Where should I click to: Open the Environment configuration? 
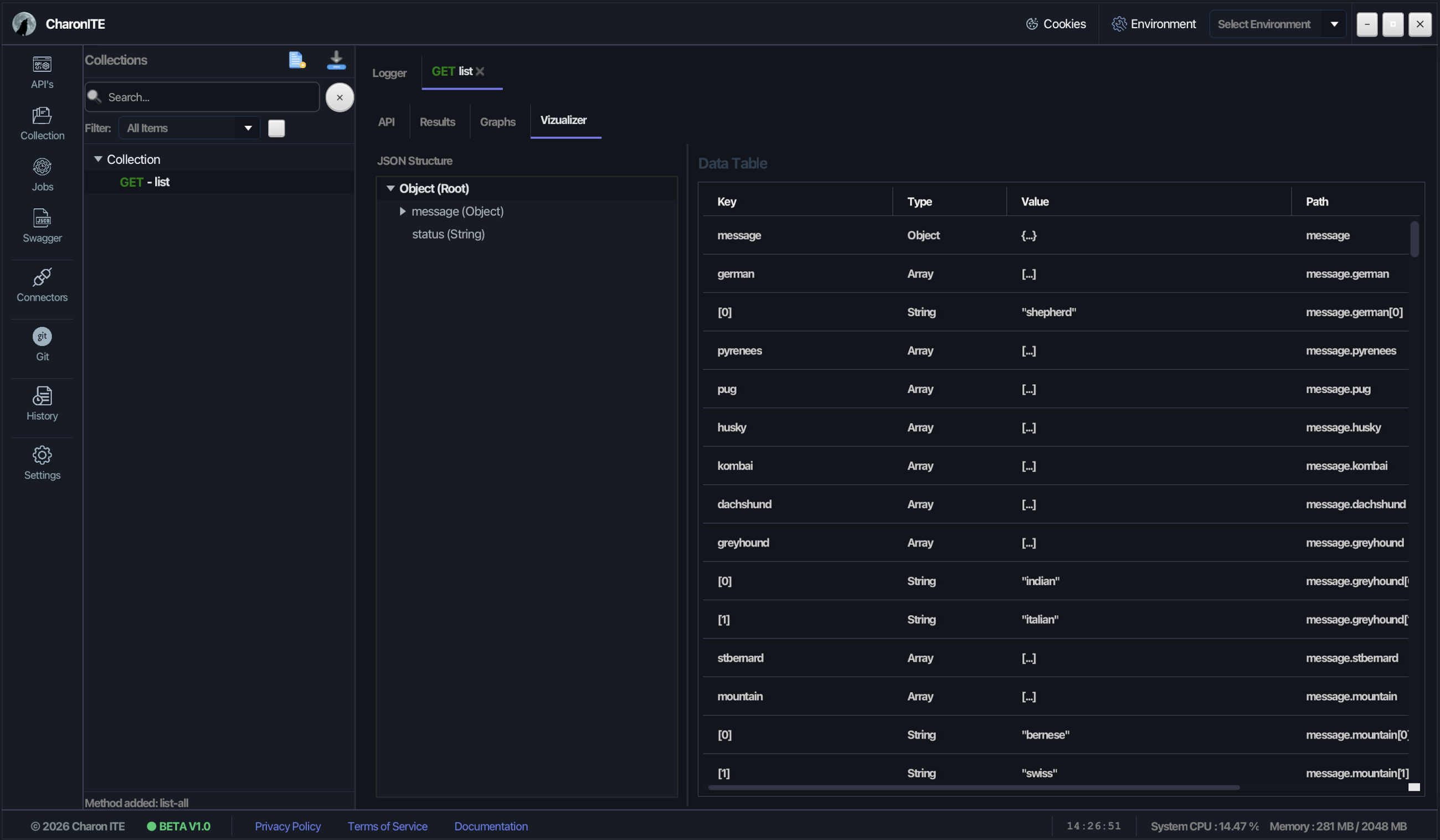[1154, 23]
